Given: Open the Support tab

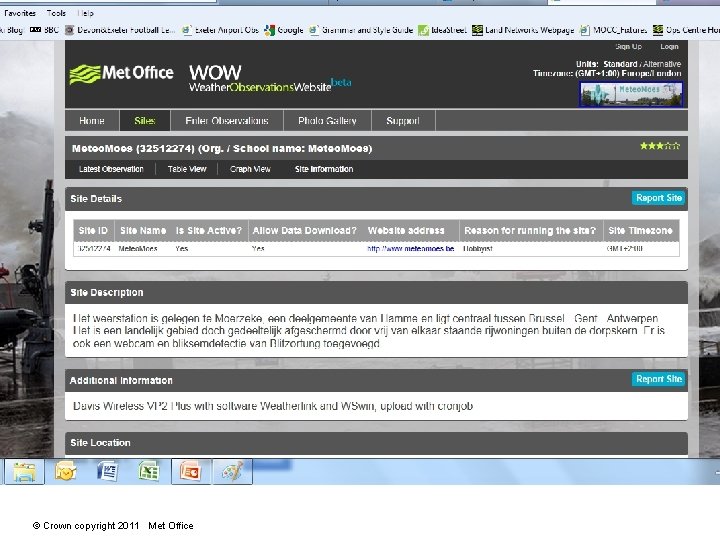Looking at the screenshot, I should click(x=403, y=121).
